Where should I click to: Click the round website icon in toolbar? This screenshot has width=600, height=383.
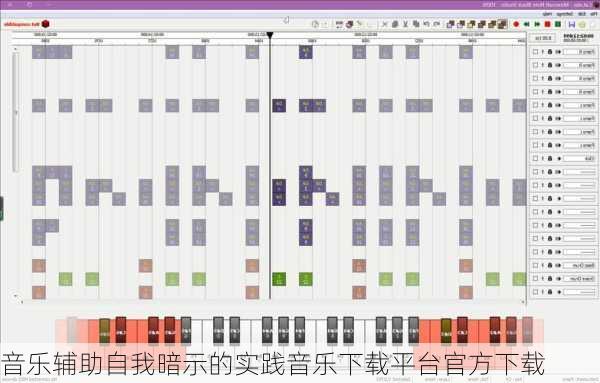coord(315,24)
